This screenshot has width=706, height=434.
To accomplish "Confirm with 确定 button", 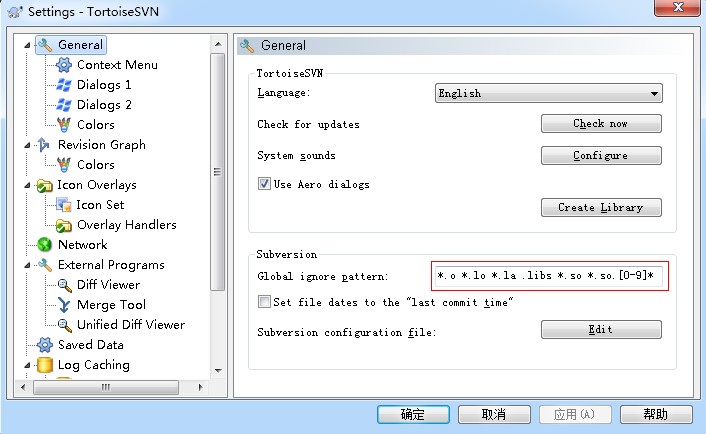I will 413,415.
